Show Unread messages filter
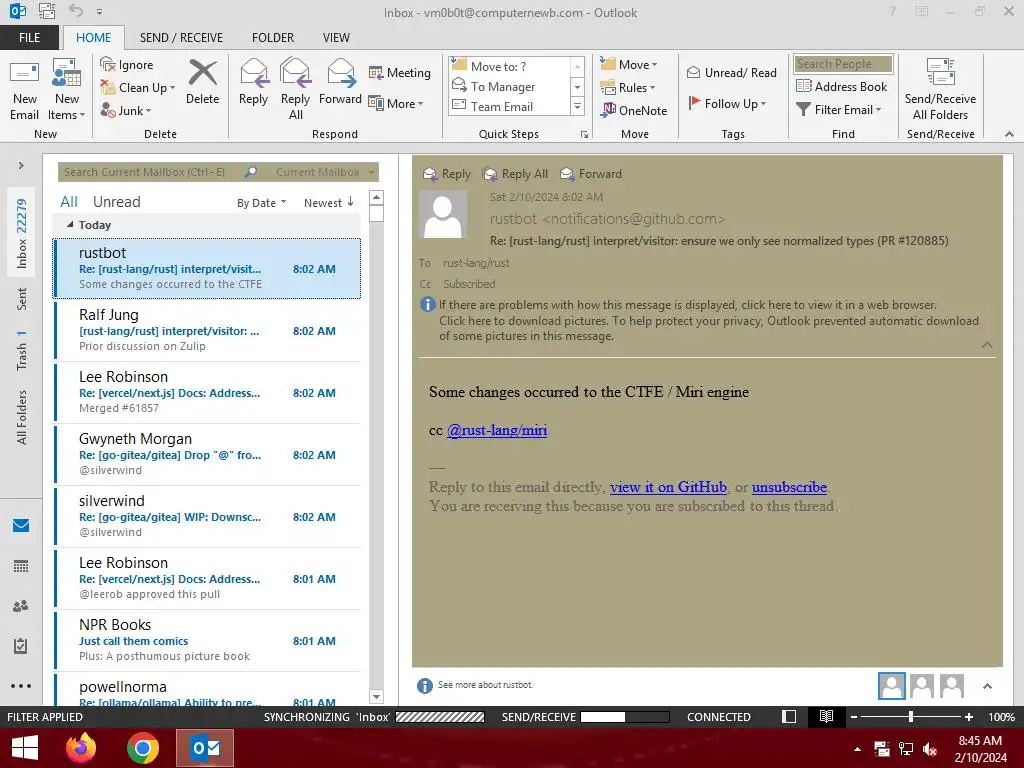 coord(116,202)
